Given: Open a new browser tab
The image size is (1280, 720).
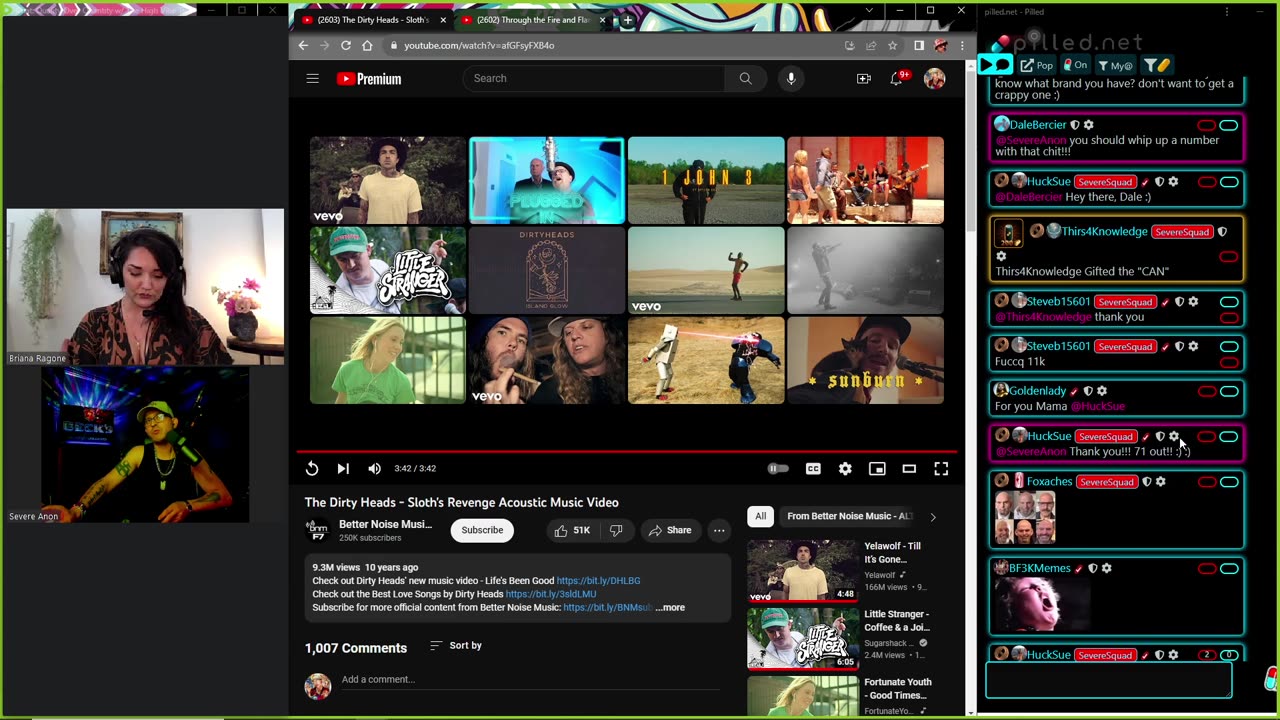Looking at the screenshot, I should click(x=628, y=20).
